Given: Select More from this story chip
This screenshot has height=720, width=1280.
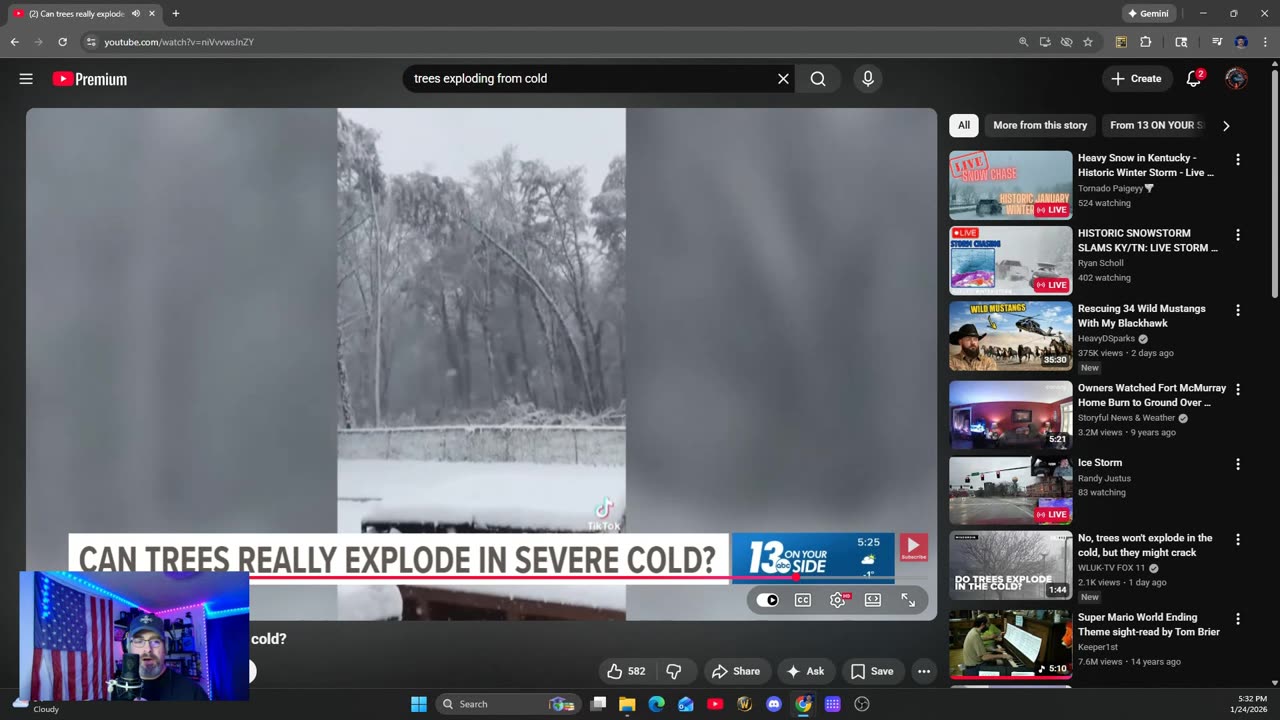Looking at the screenshot, I should tap(1040, 125).
